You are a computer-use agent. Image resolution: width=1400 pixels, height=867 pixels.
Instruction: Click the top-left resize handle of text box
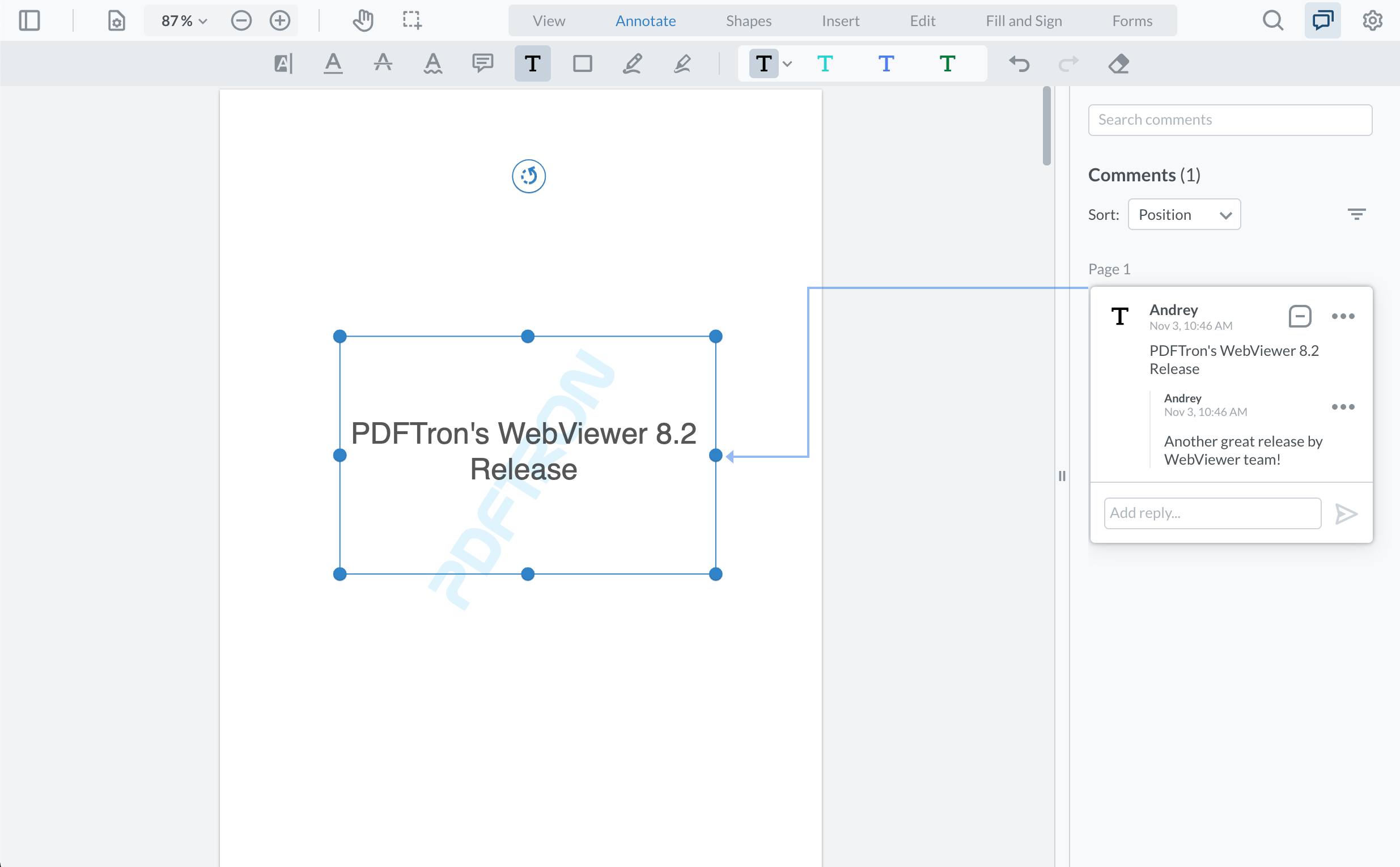point(340,336)
